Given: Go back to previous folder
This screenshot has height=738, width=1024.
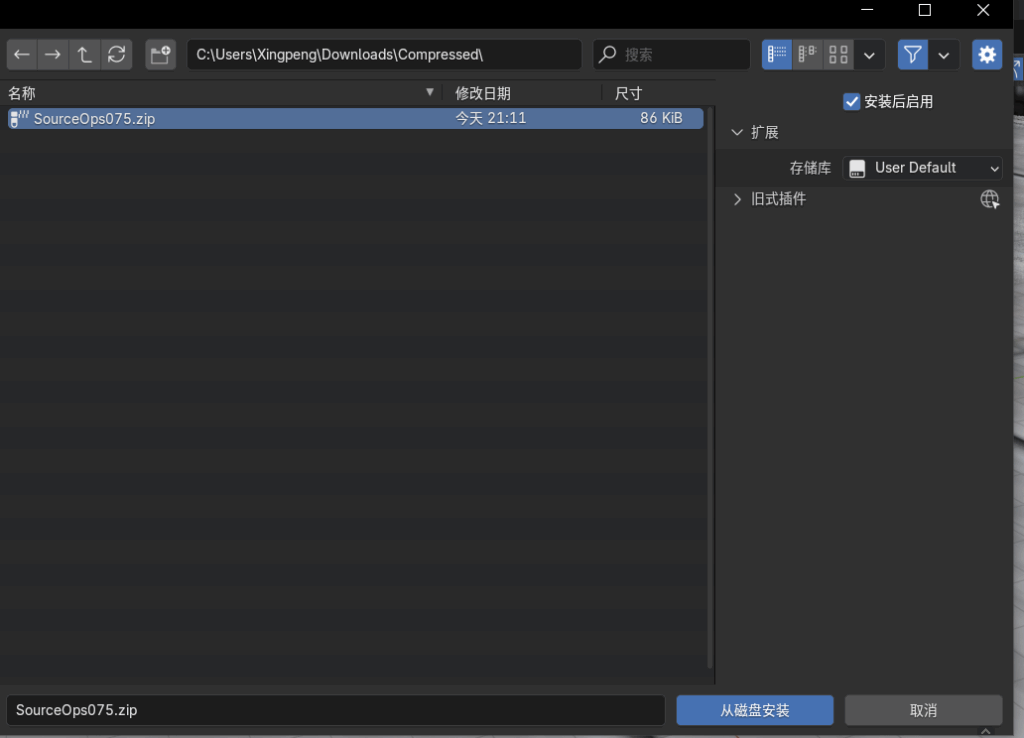Looking at the screenshot, I should click(x=22, y=54).
